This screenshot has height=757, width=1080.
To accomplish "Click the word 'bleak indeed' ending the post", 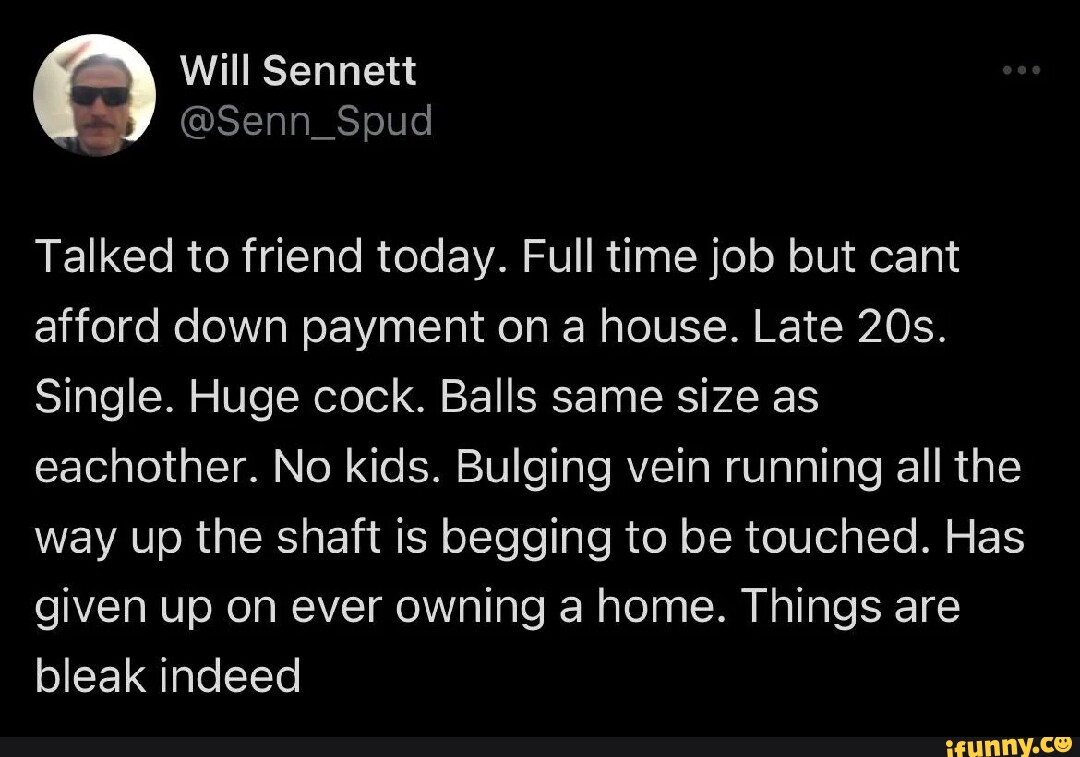I will [166, 676].
